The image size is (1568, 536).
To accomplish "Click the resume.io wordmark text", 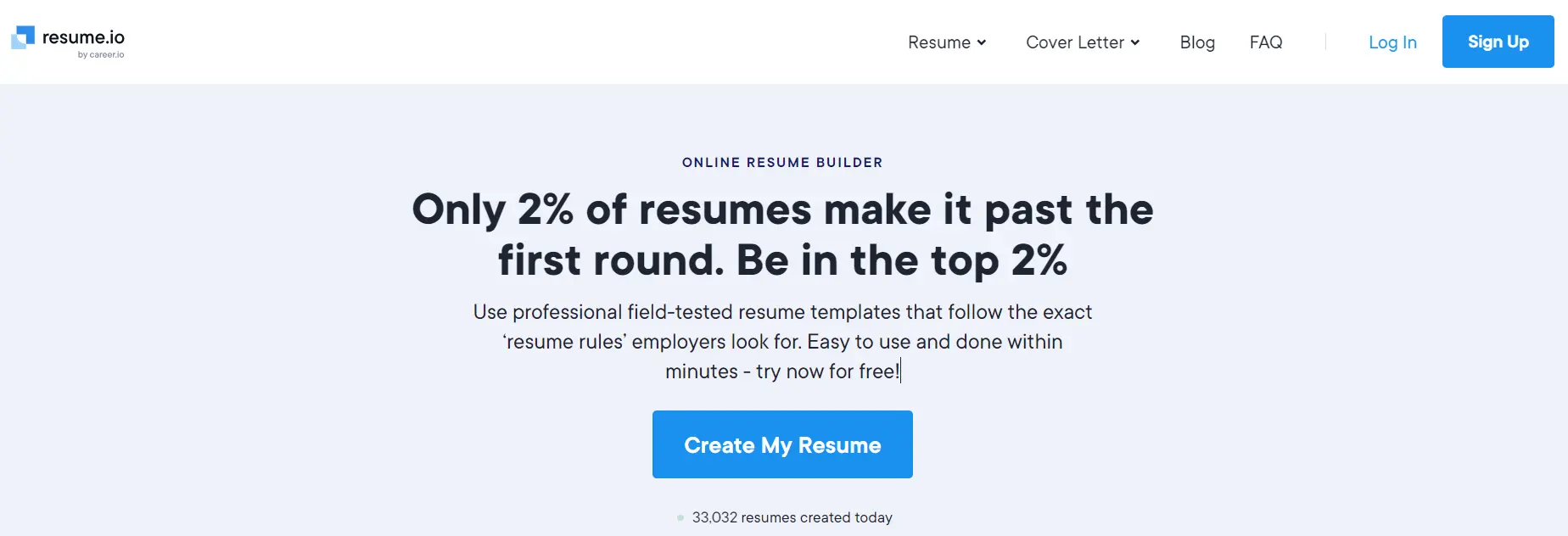I will coord(83,37).
